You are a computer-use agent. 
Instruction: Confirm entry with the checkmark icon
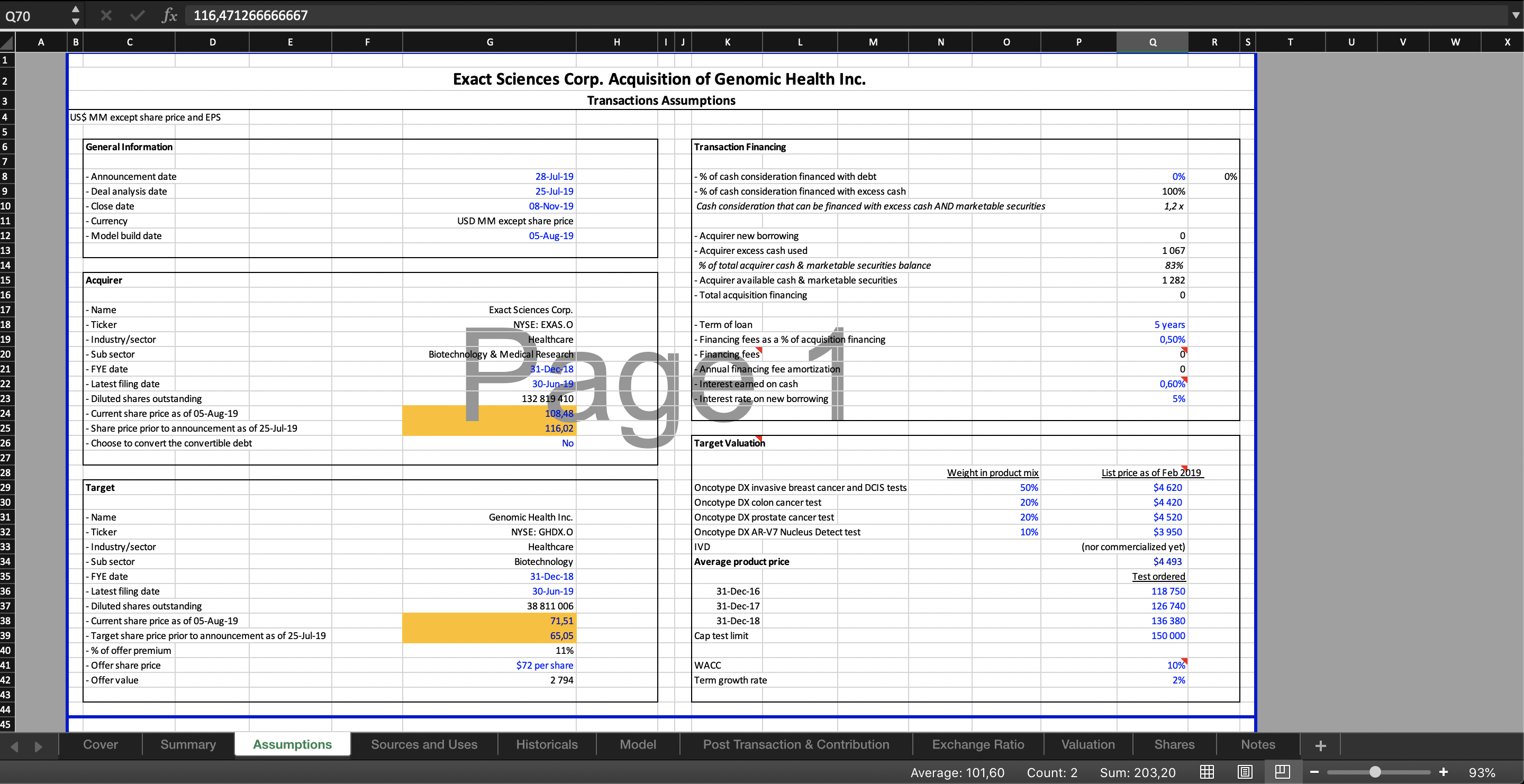(137, 15)
